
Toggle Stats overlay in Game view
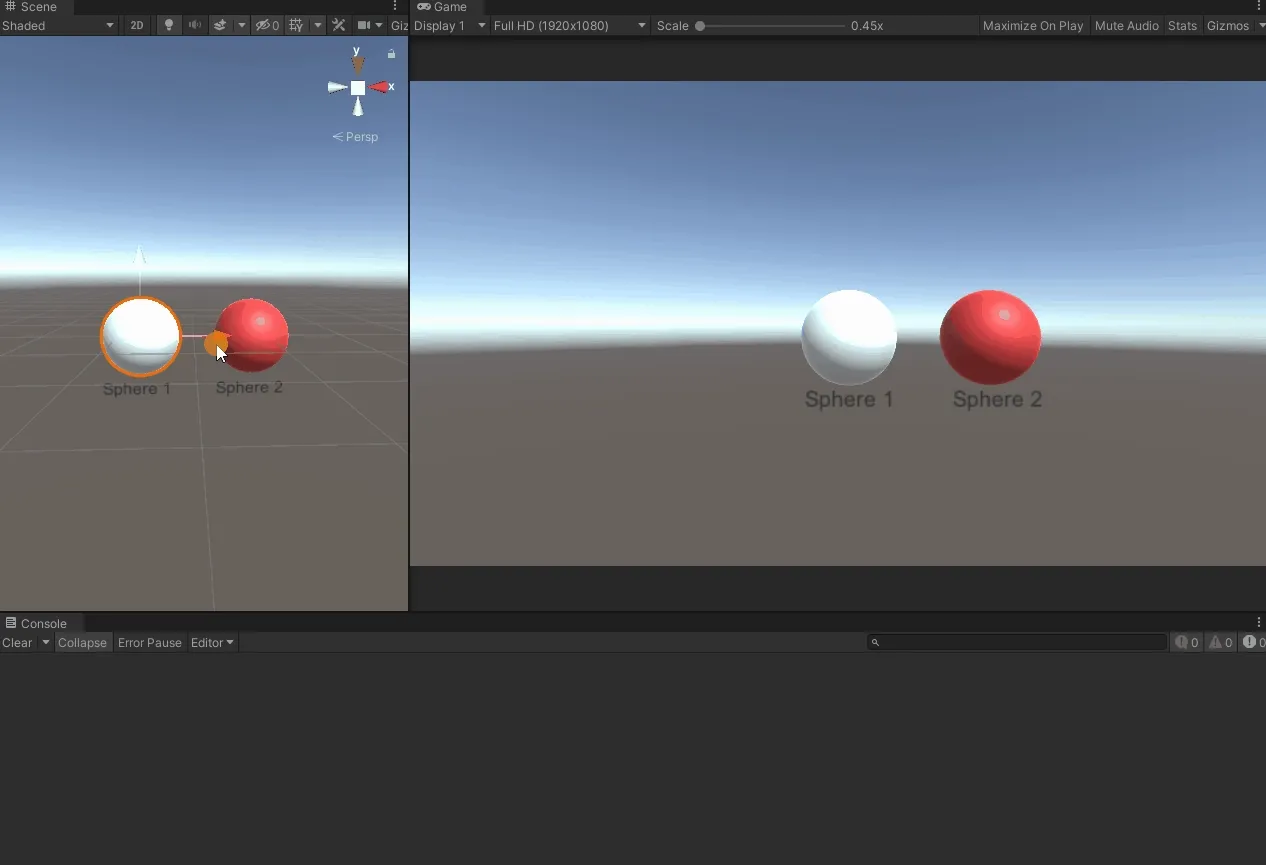tap(1182, 25)
